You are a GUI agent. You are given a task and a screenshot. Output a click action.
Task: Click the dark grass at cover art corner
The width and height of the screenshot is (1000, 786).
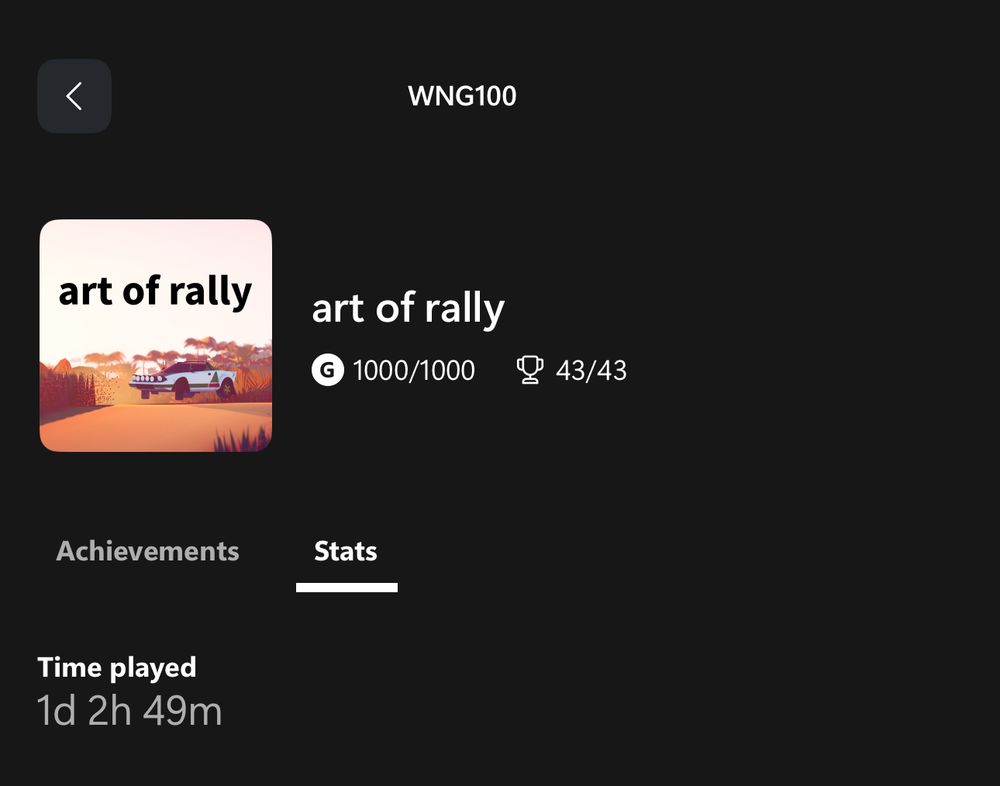[245, 438]
